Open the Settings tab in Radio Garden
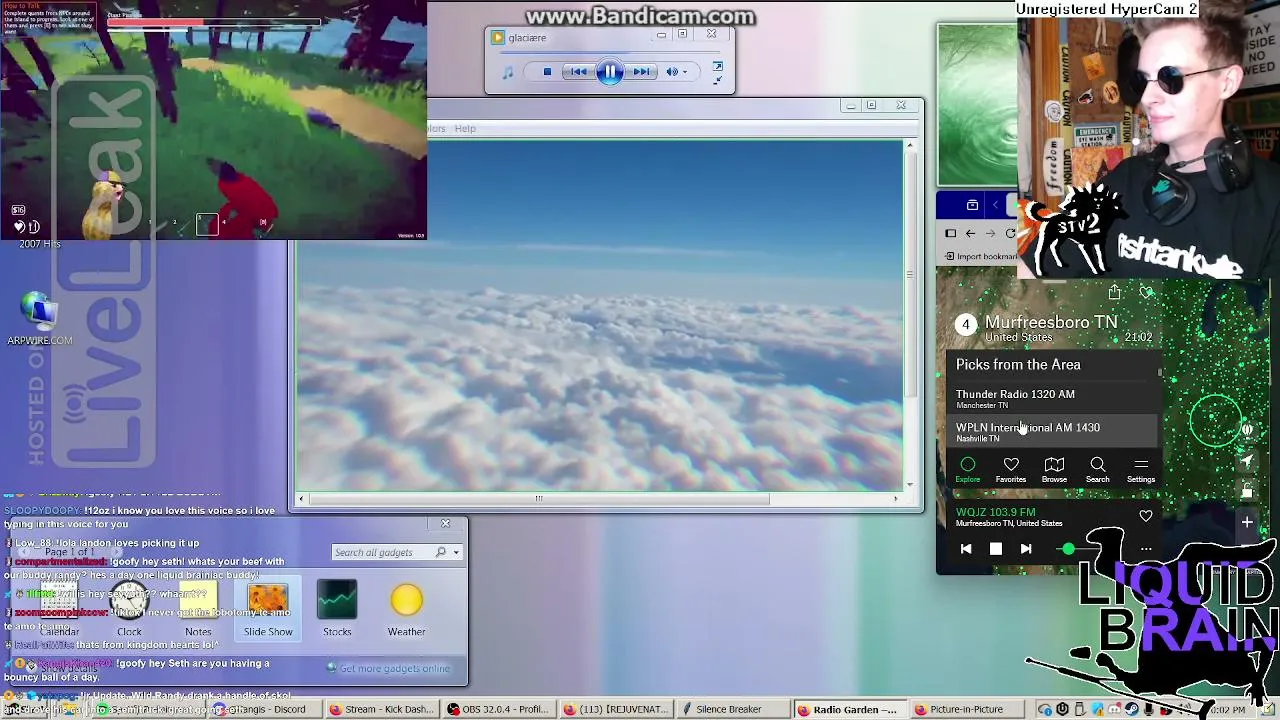Image resolution: width=1280 pixels, height=720 pixels. tap(1141, 469)
